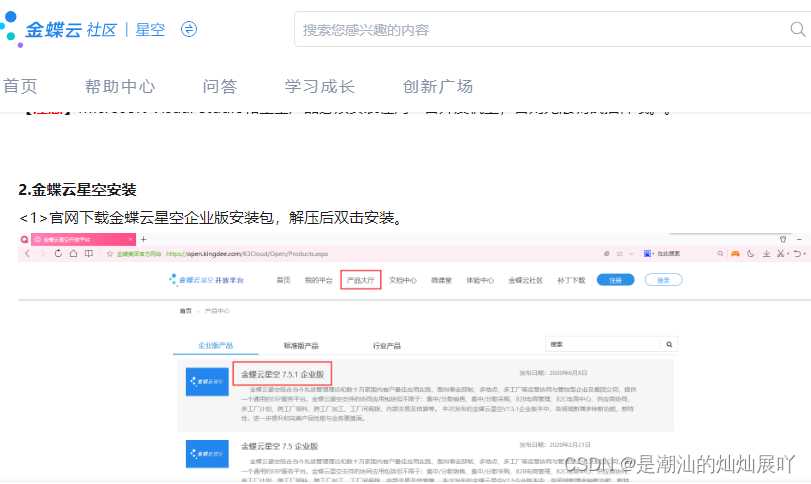Viewport: 811px width, 484px height.
Task: Click the outlined 登录 button
Action: 664,280
